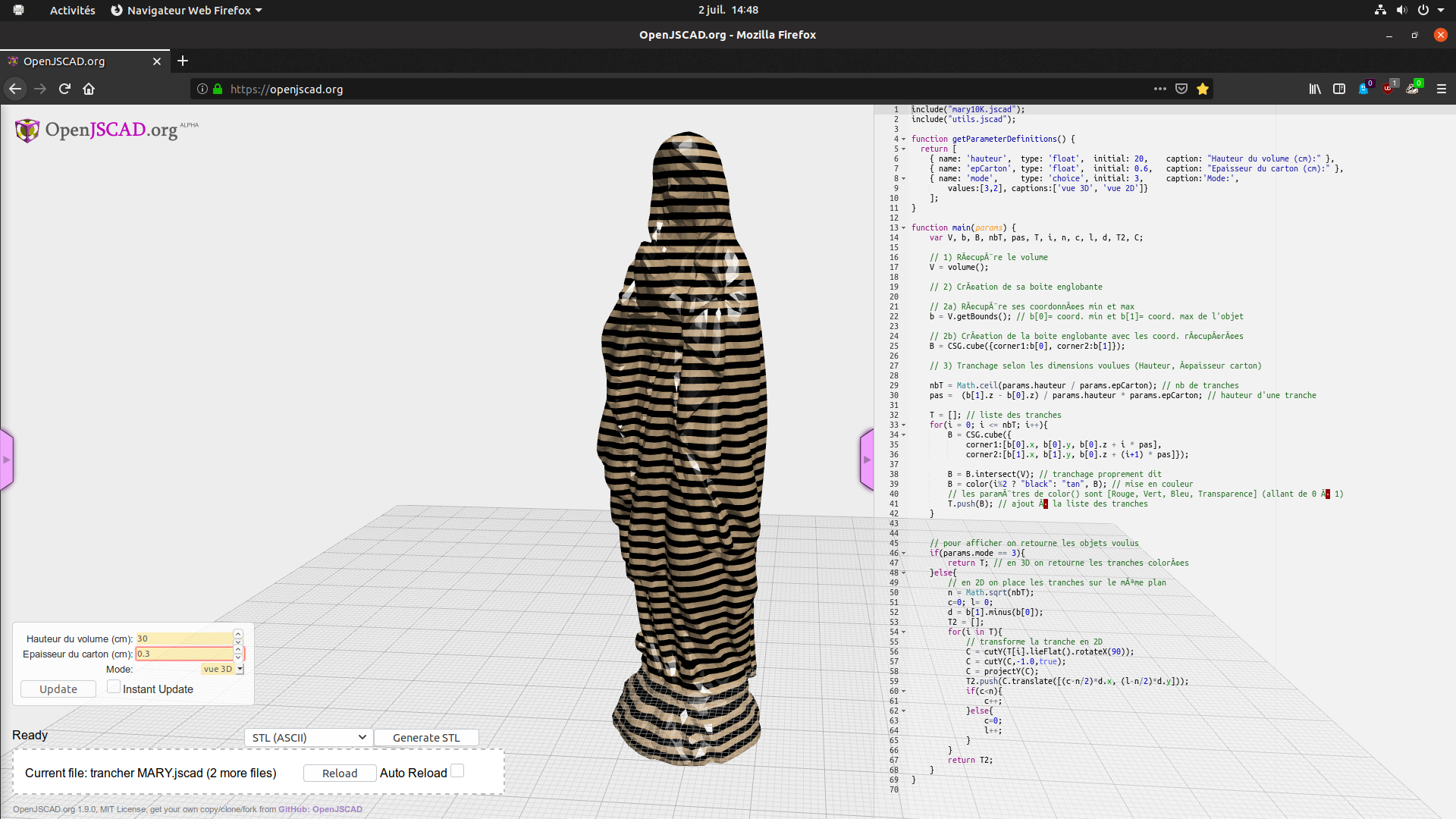Click inside the Epaisseur du carton field
The width and height of the screenshot is (1456, 819).
(x=182, y=653)
